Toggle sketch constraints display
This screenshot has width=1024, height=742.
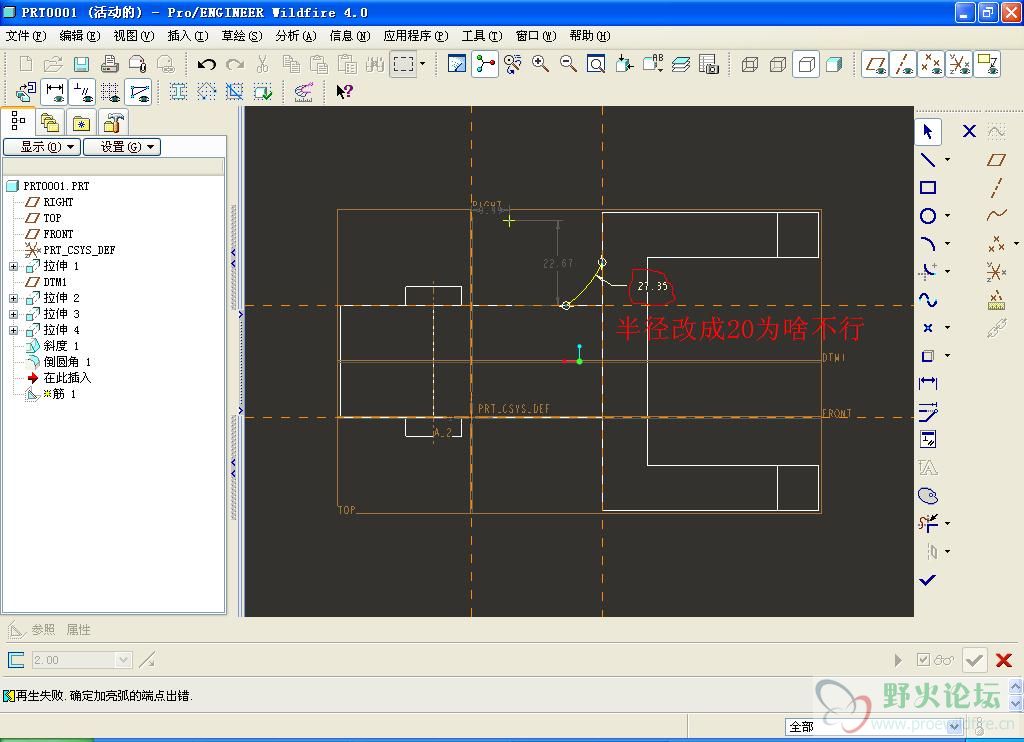pos(83,91)
